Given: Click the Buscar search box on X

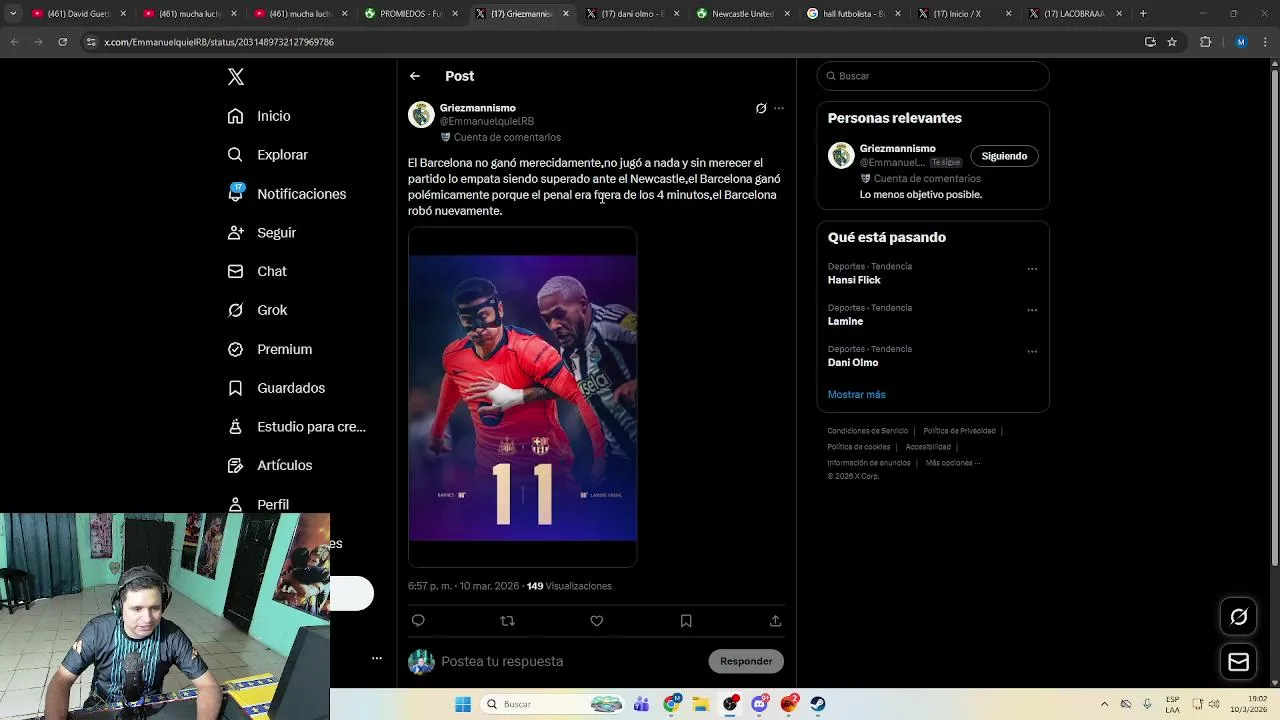Looking at the screenshot, I should click(x=933, y=76).
